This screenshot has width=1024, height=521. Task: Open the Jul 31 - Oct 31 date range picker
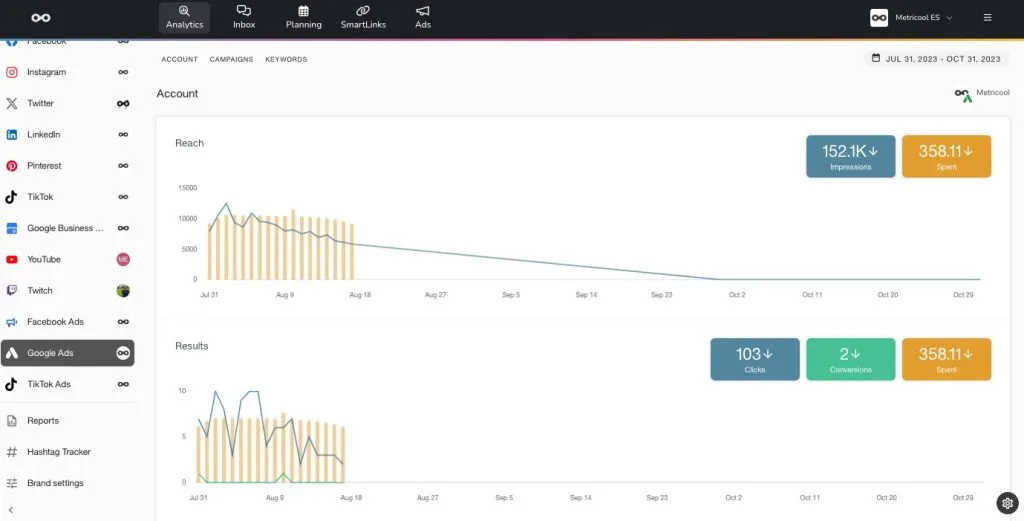point(936,59)
